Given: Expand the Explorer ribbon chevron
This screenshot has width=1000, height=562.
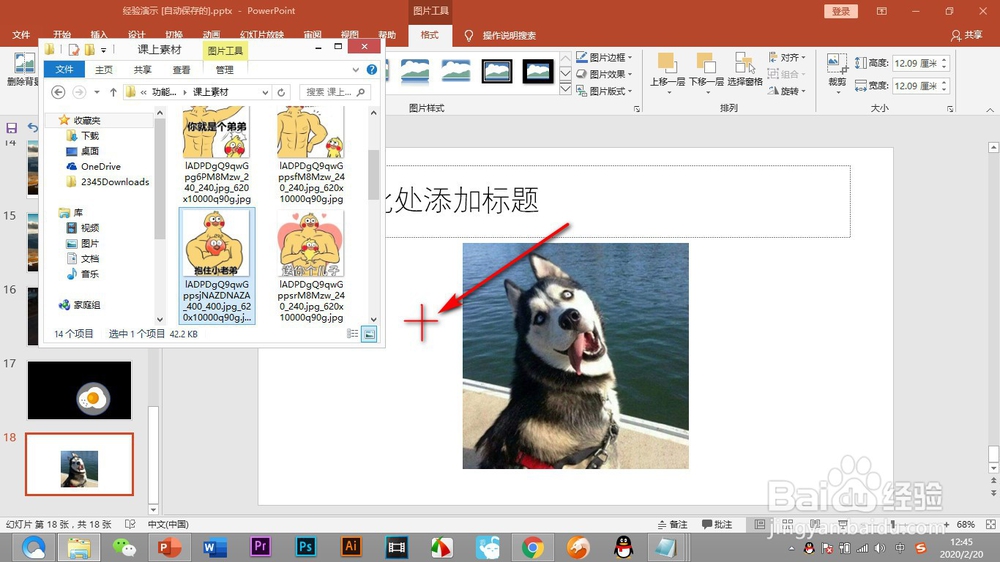Looking at the screenshot, I should (355, 70).
